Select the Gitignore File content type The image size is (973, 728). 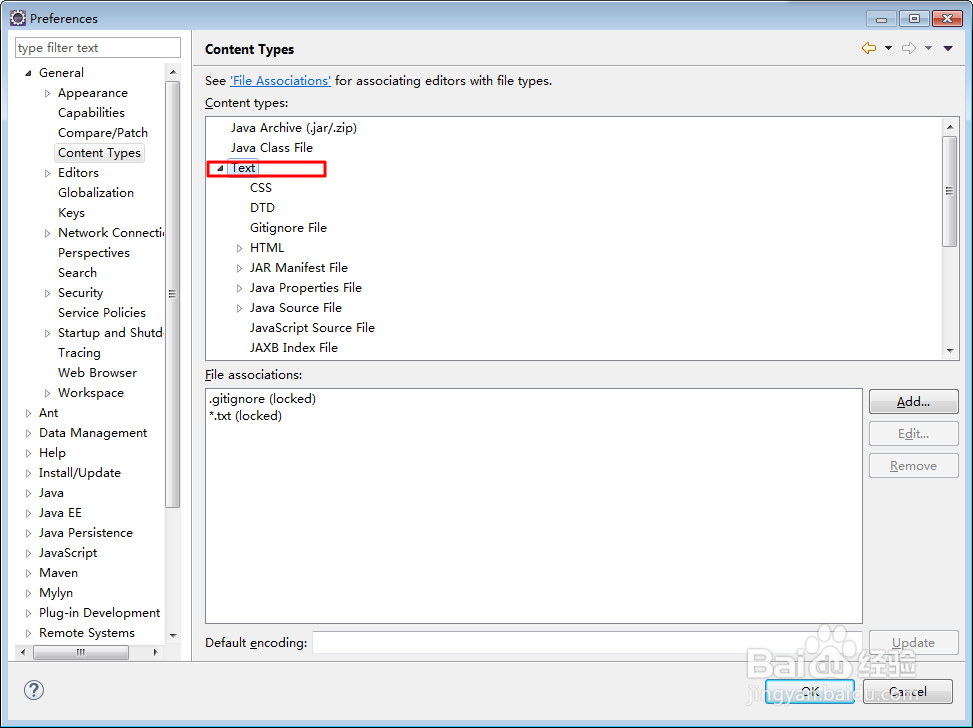pos(288,227)
